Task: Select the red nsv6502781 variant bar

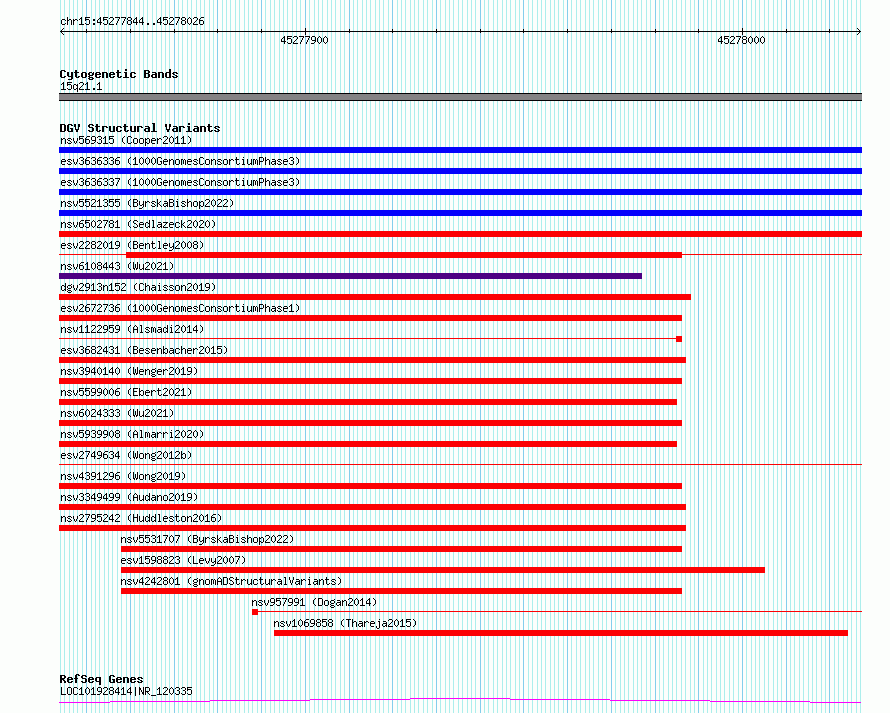Action: click(x=460, y=234)
